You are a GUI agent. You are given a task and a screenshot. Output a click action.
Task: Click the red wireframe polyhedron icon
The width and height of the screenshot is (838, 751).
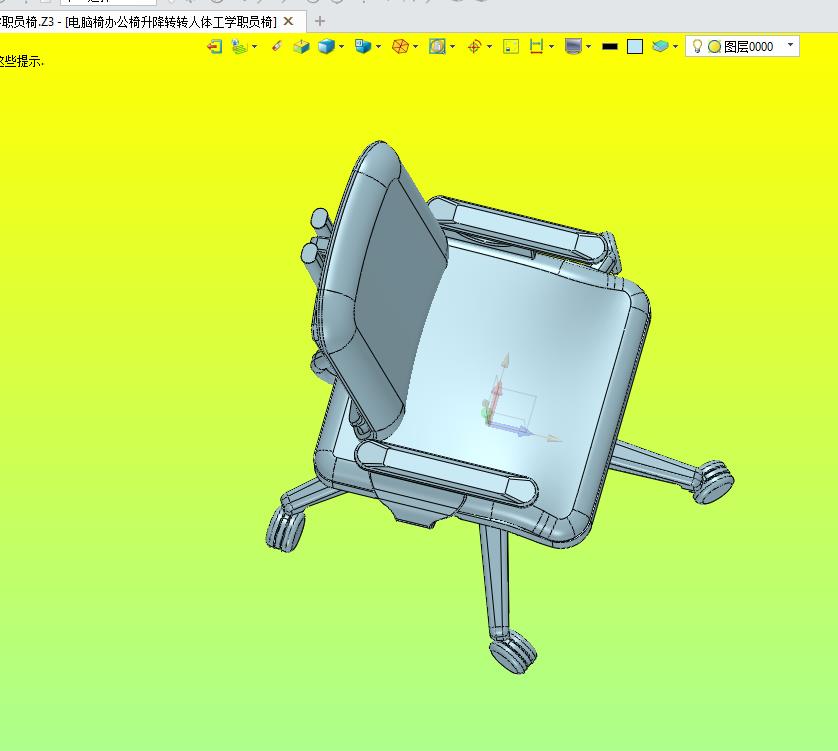coord(400,47)
